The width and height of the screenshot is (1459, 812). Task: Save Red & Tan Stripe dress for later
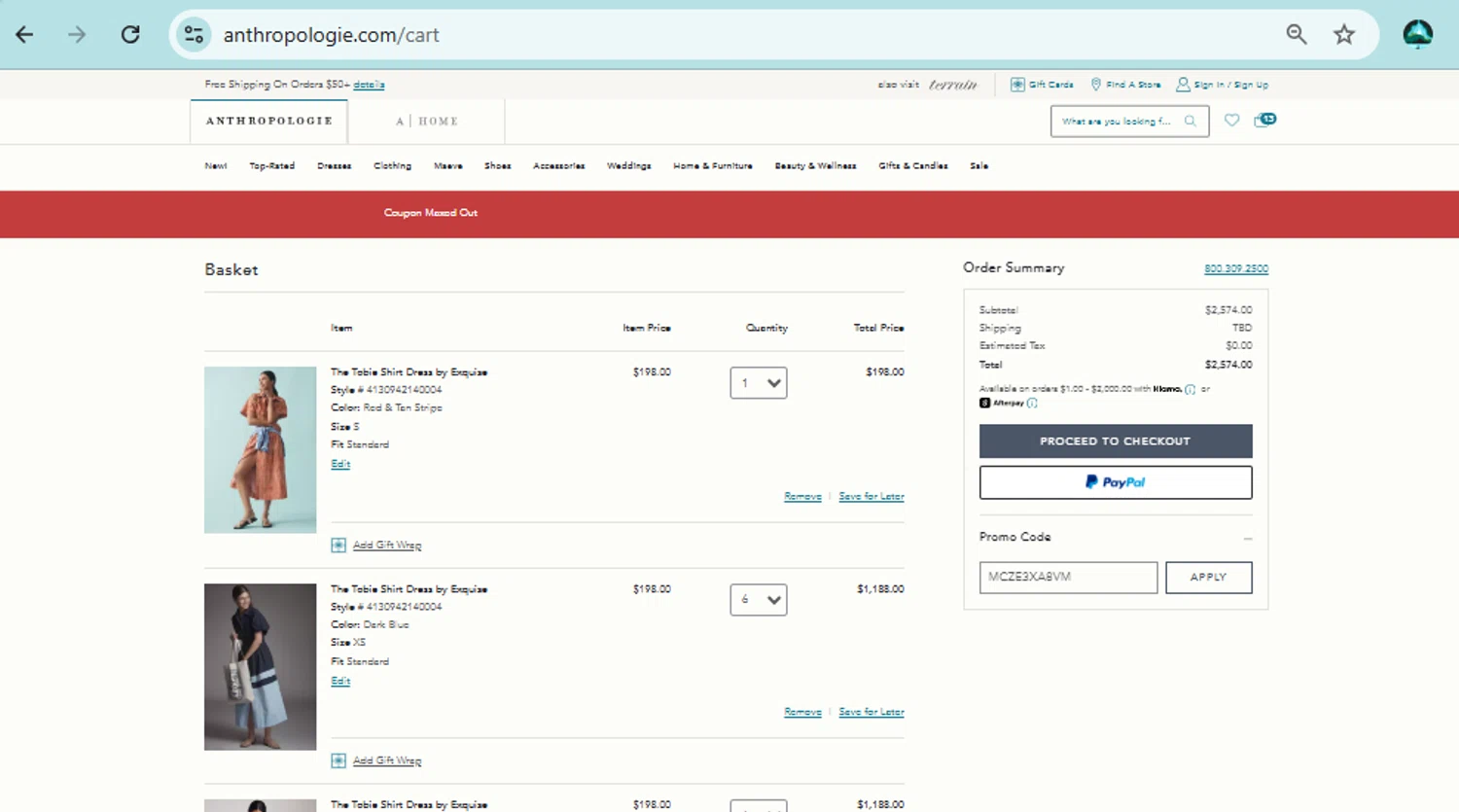point(872,497)
